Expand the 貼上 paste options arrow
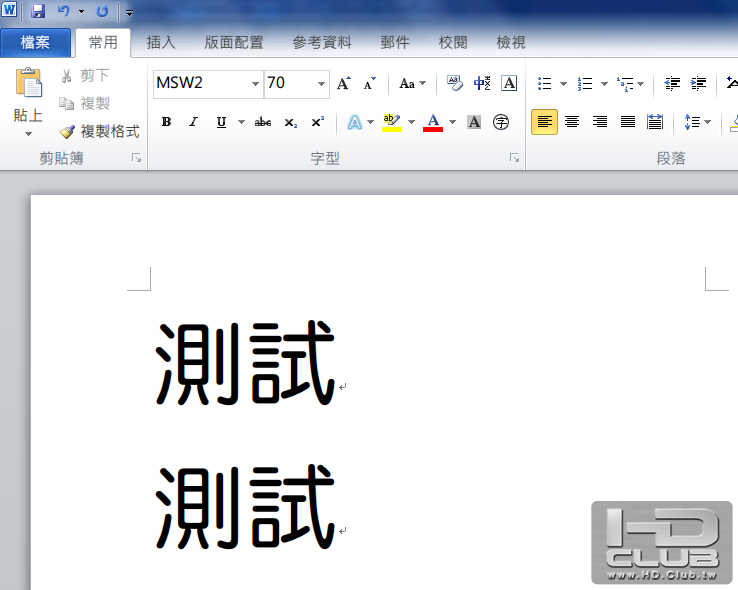 coord(28,134)
